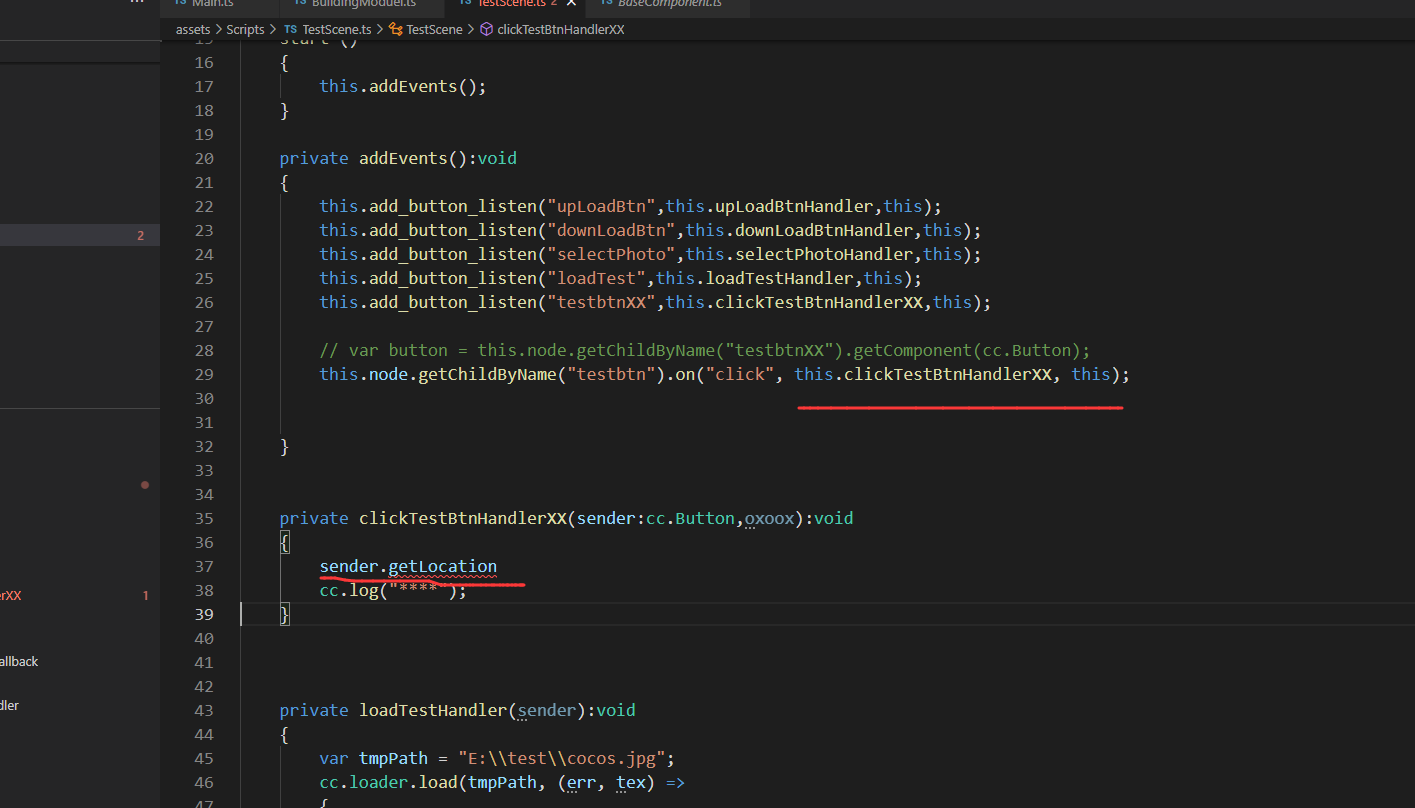The height and width of the screenshot is (808, 1415).
Task: Open the clickTestBtnHandlerXX method breadcrumb
Action: (560, 29)
